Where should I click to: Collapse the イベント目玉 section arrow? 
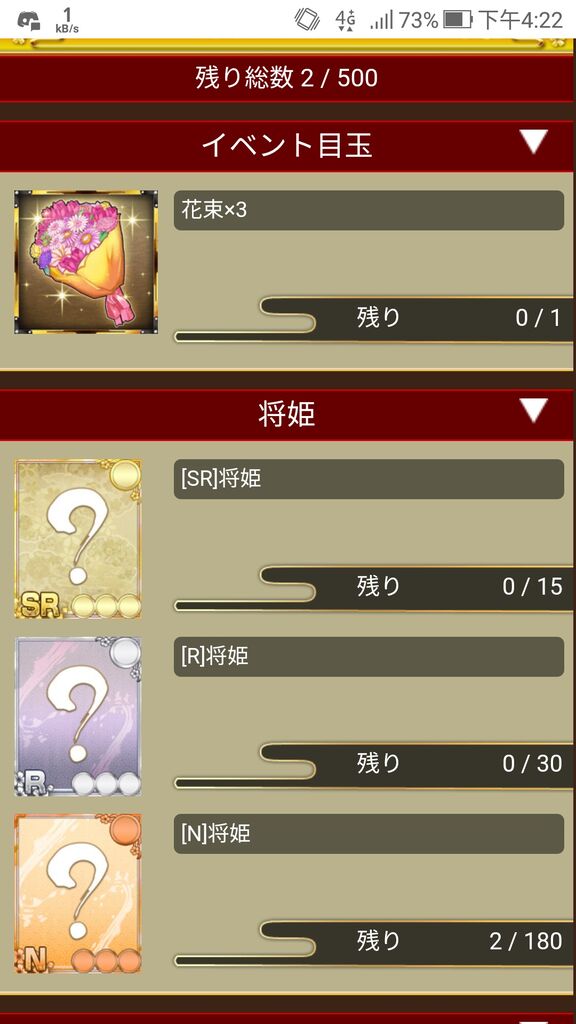pos(534,142)
